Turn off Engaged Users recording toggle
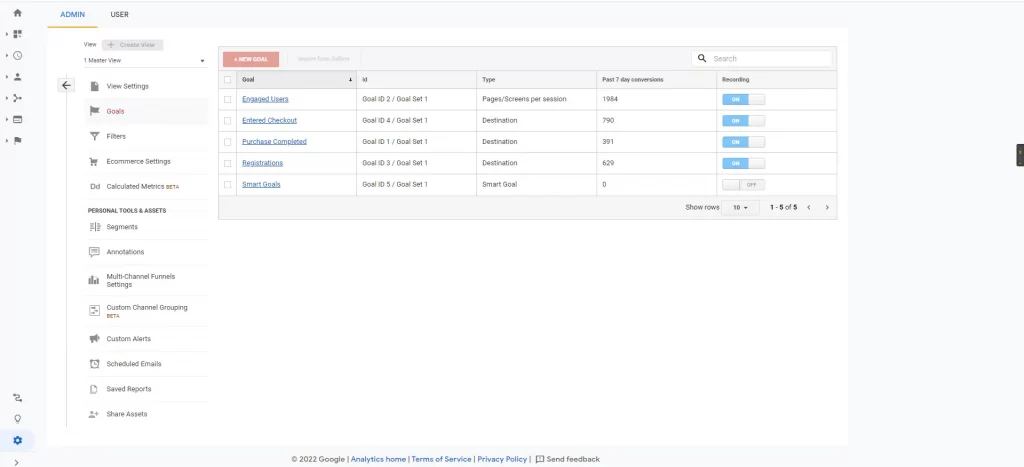The width and height of the screenshot is (1024, 467). (743, 99)
